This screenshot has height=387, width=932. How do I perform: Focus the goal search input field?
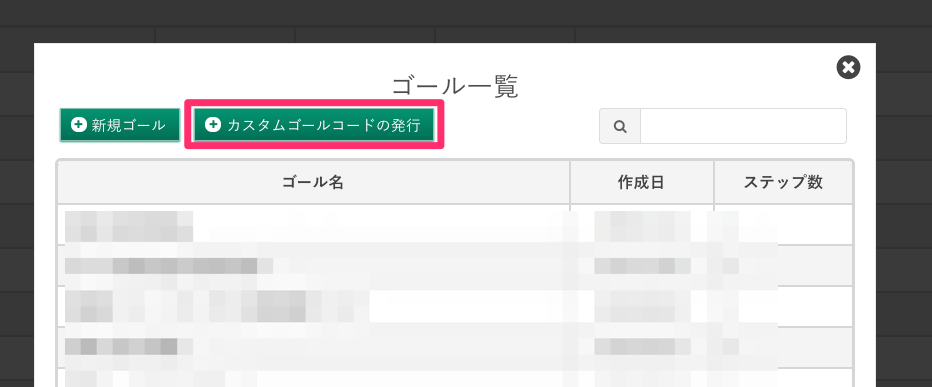743,126
